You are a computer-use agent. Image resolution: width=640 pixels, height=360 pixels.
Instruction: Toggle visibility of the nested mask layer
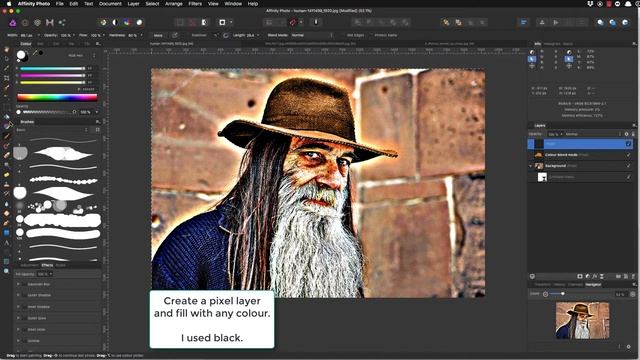(x=628, y=177)
